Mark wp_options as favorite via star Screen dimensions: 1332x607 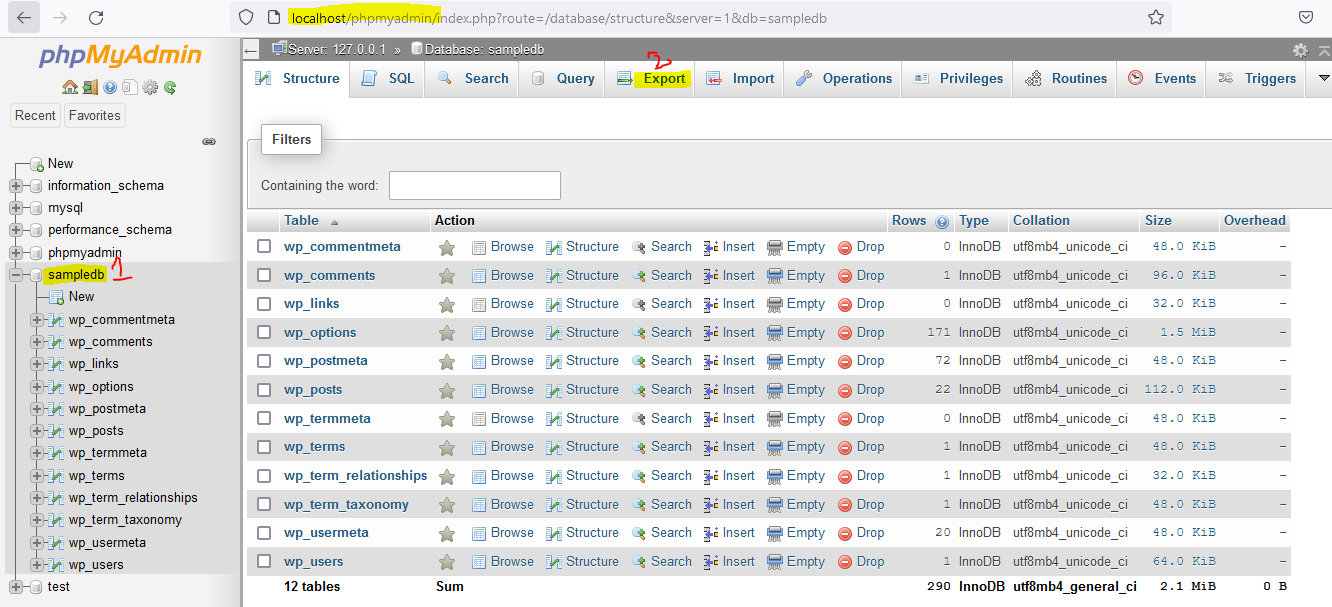coord(447,333)
